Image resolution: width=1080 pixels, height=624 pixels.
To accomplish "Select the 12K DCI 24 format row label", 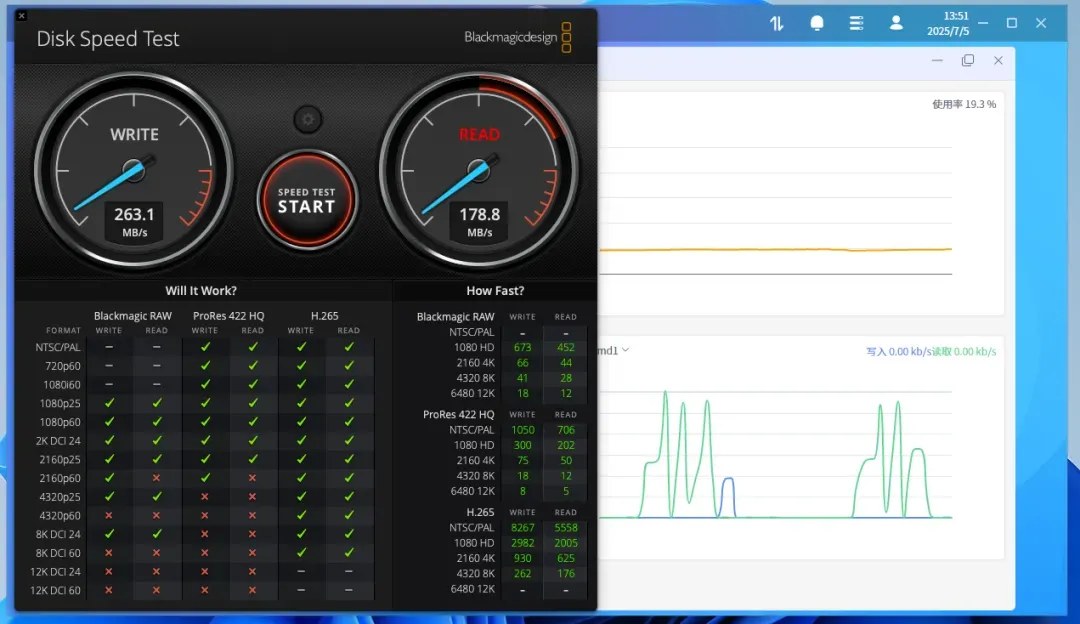I will click(x=56, y=572).
